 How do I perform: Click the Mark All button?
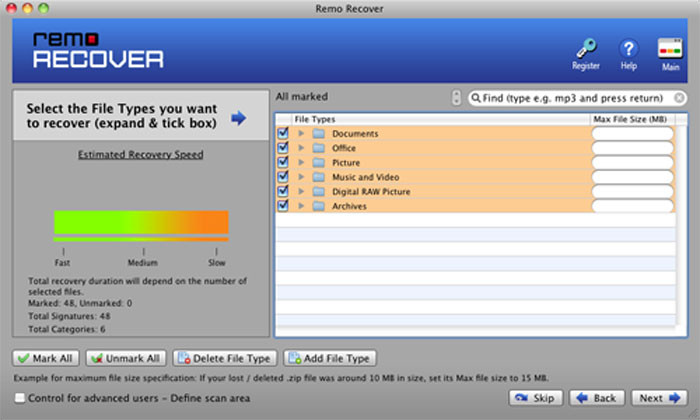(x=46, y=358)
